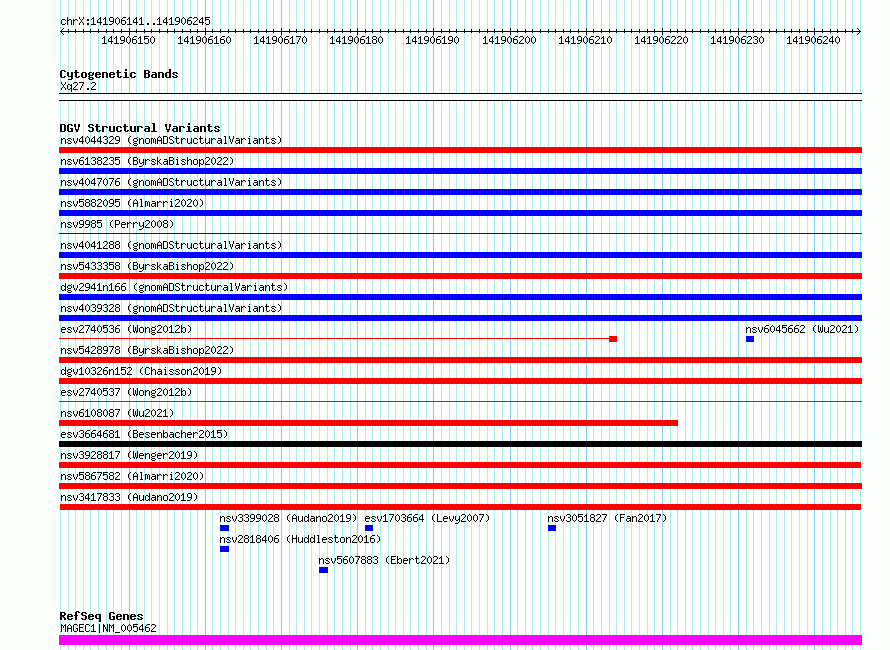Click the nsv5867582 (Almarri2020) label
890x650 pixels.
(132, 476)
